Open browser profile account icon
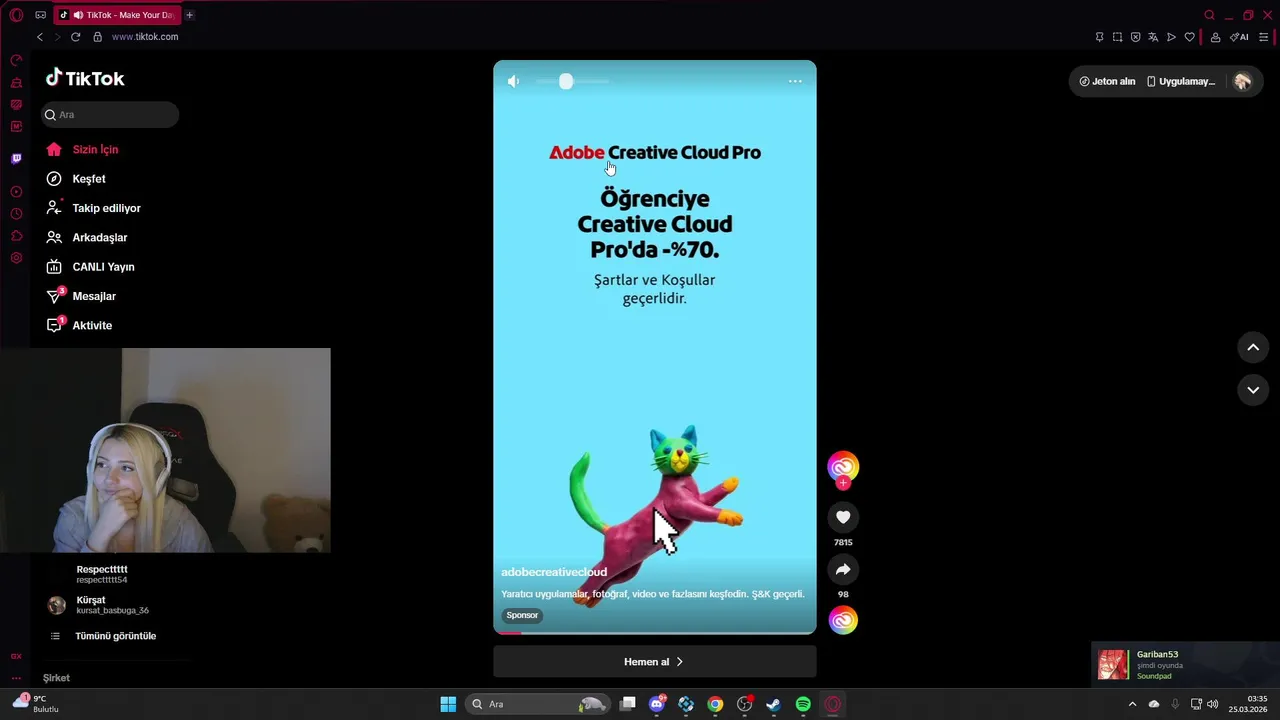Viewport: 1280px width, 720px height. click(1215, 37)
